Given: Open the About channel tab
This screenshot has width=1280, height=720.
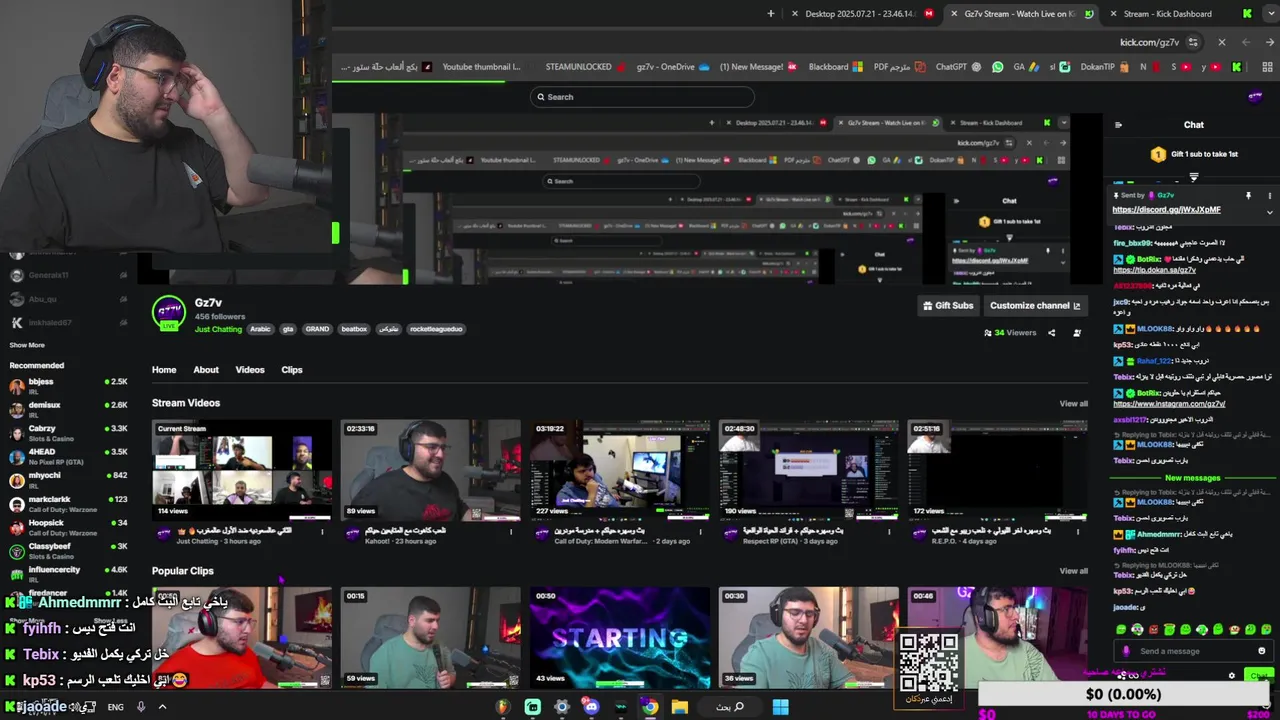Looking at the screenshot, I should point(206,370).
